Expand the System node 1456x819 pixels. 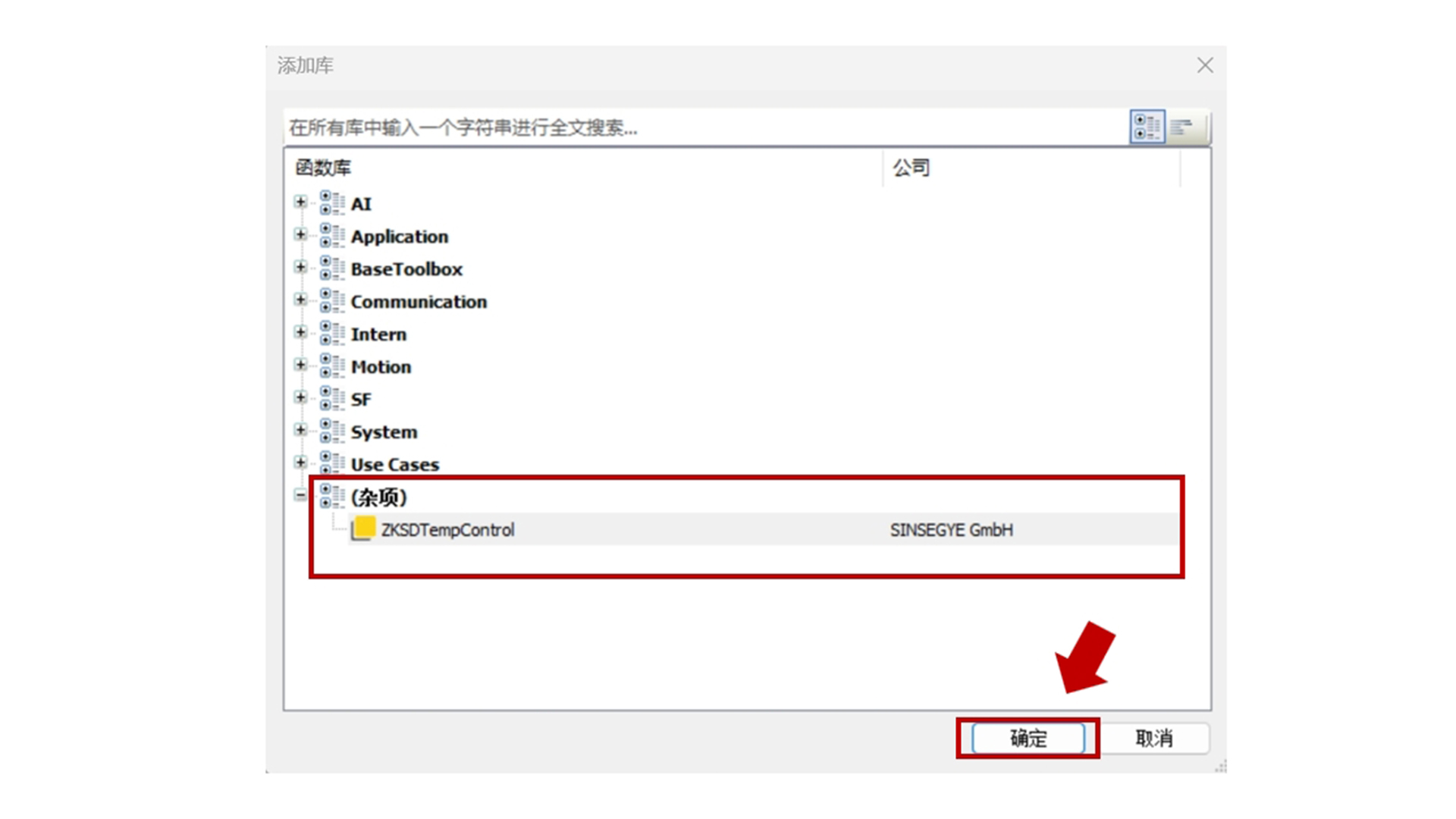tap(300, 430)
